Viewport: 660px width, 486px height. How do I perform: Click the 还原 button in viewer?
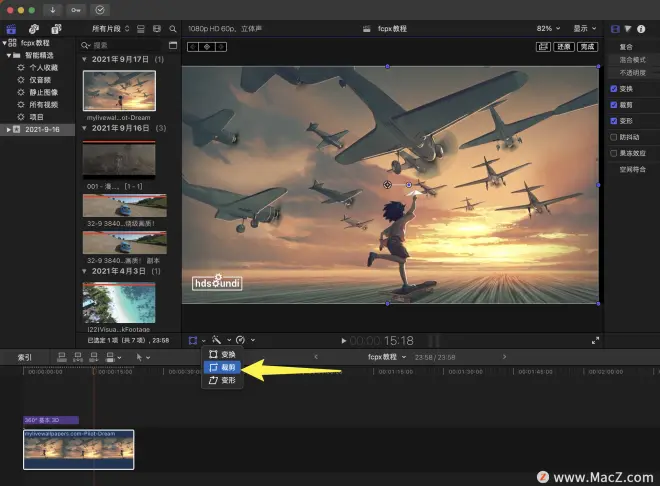(564, 47)
